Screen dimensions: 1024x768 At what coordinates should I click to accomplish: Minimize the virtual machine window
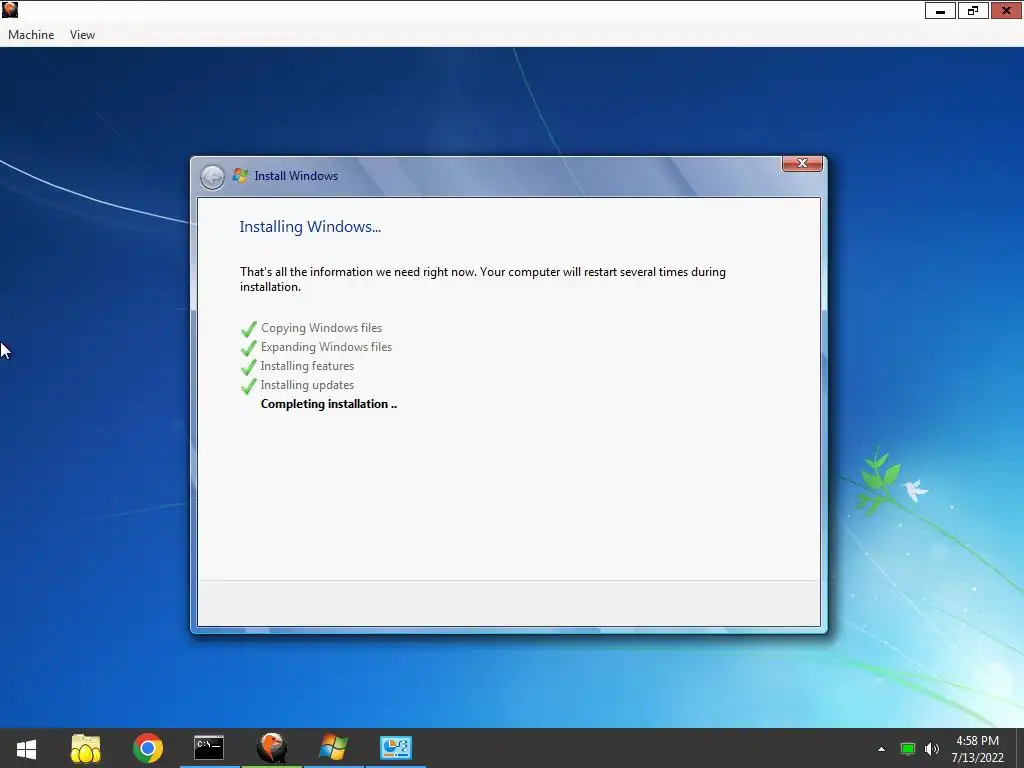pos(940,10)
